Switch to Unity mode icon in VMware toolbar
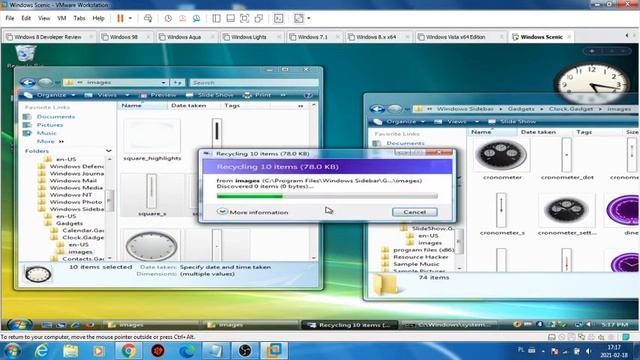This screenshot has width=640, height=360. coord(258,18)
